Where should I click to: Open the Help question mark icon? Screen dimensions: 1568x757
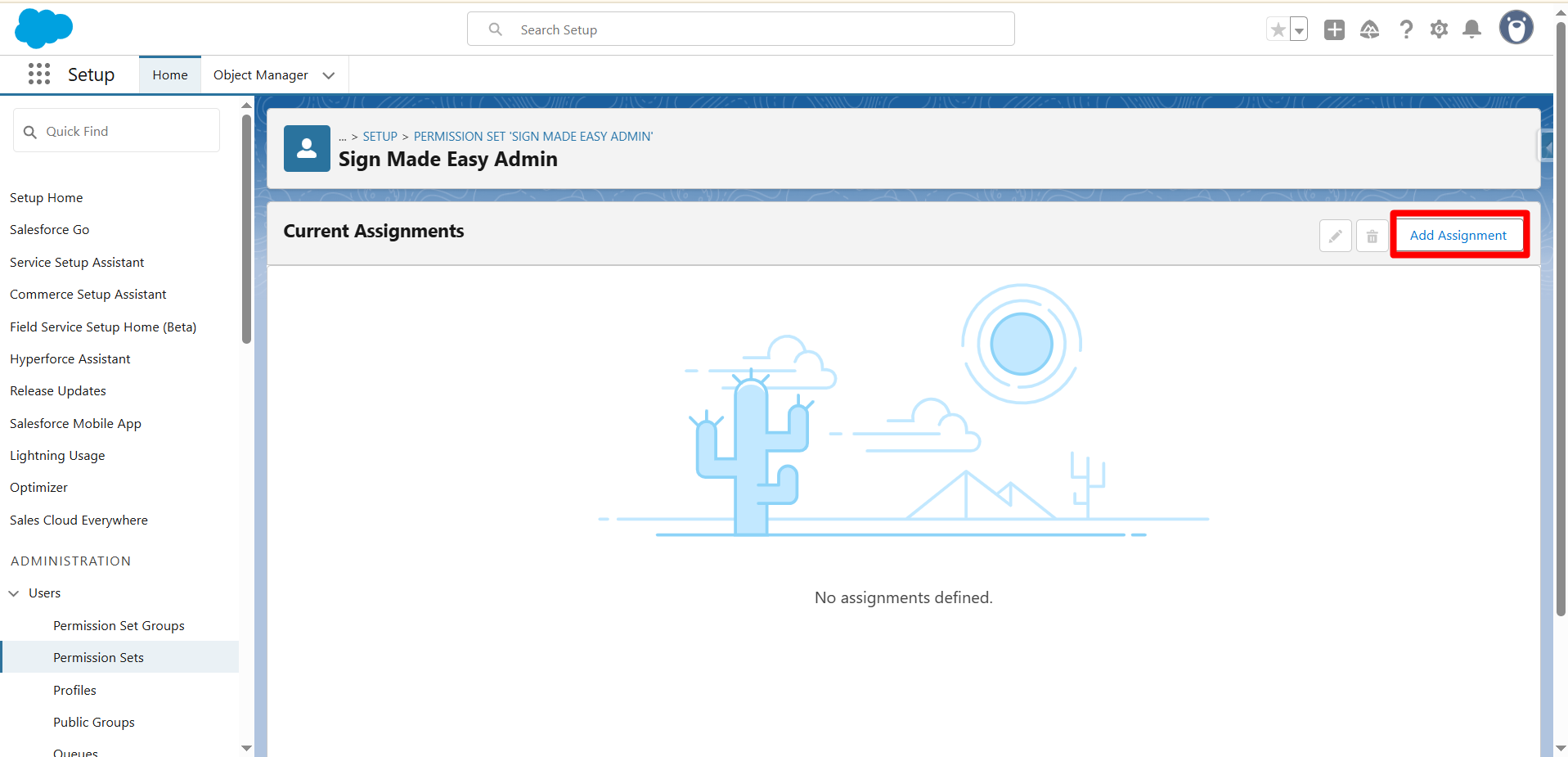(1406, 30)
